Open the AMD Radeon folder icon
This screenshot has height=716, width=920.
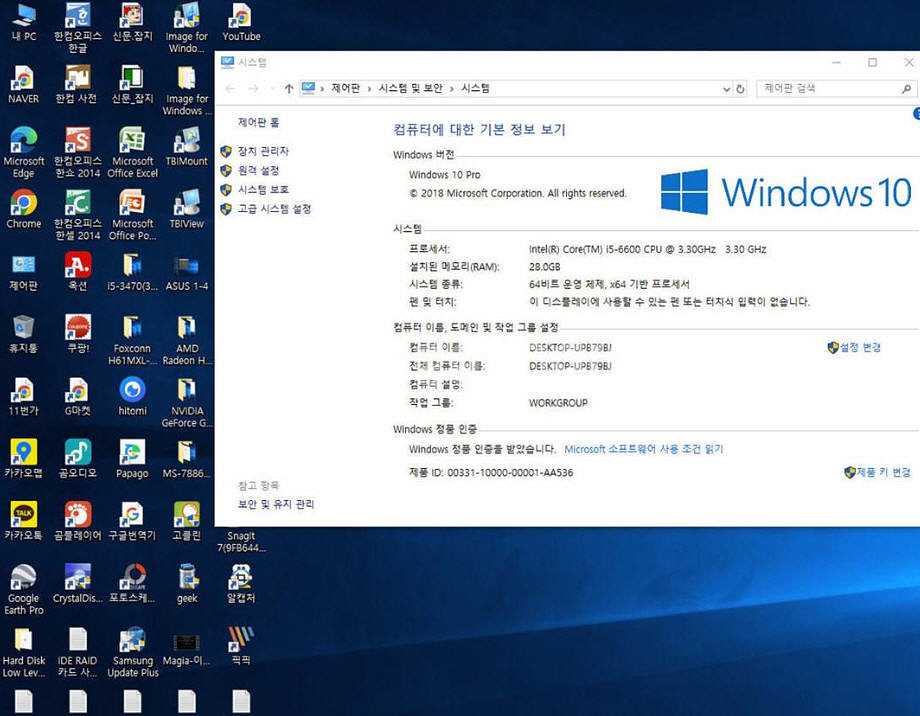click(x=187, y=340)
